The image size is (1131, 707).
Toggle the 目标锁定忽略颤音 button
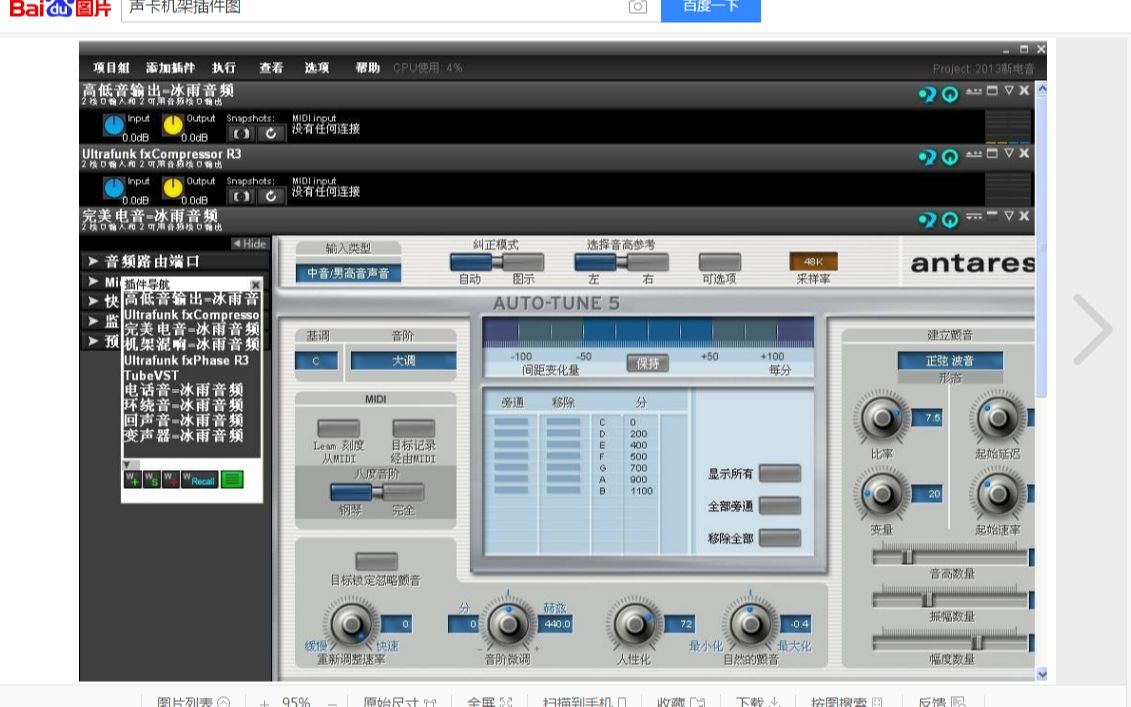(376, 562)
